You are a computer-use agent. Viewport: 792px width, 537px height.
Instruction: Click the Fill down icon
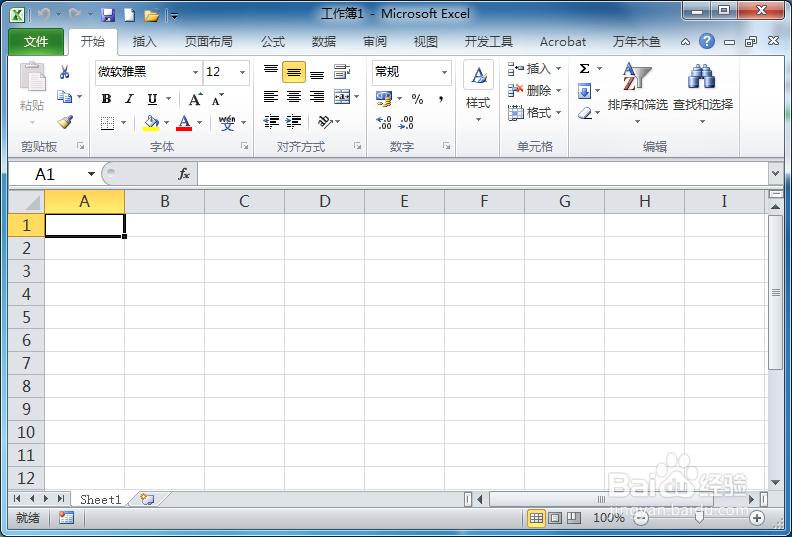click(x=584, y=91)
